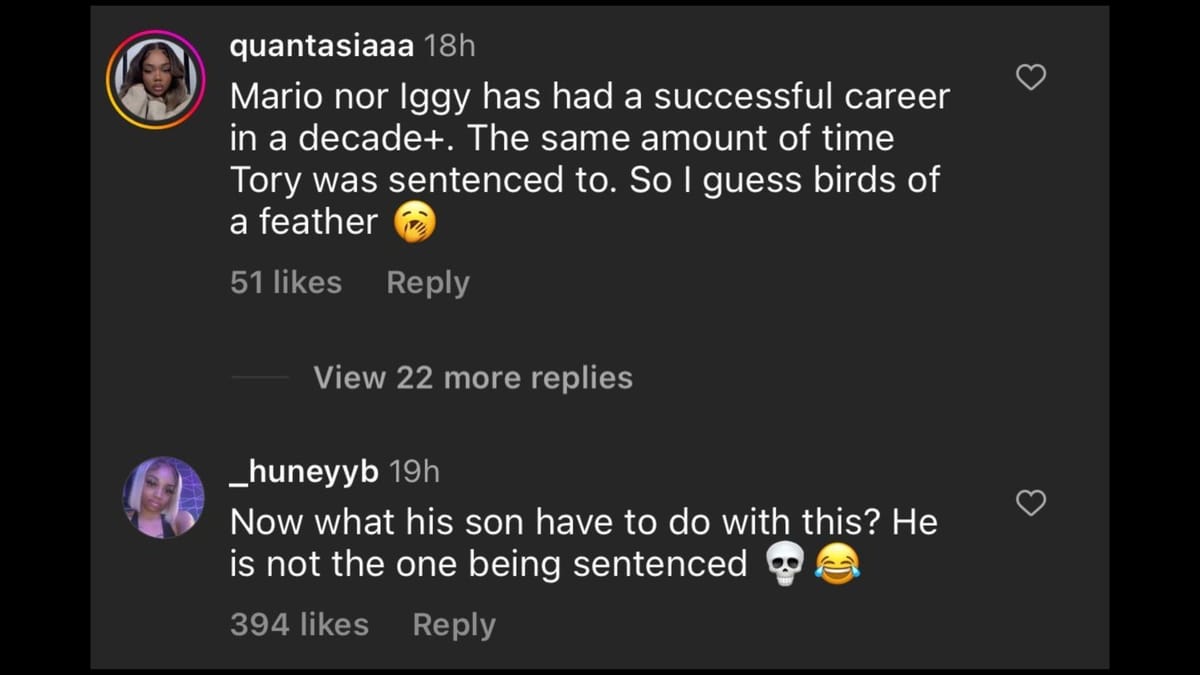Tap the _huneyyb username
Viewport: 1200px width, 675px height.
pyautogui.click(x=303, y=470)
